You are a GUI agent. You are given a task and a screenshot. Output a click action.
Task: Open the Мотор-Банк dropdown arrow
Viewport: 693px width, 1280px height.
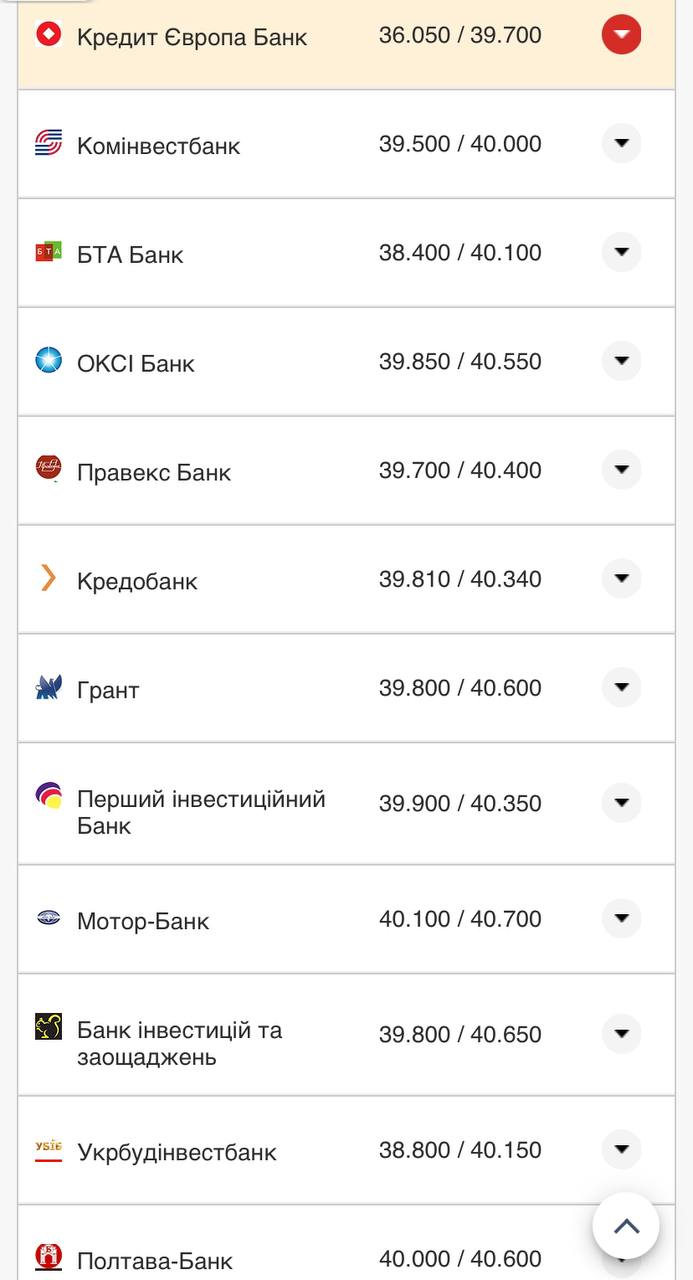621,918
